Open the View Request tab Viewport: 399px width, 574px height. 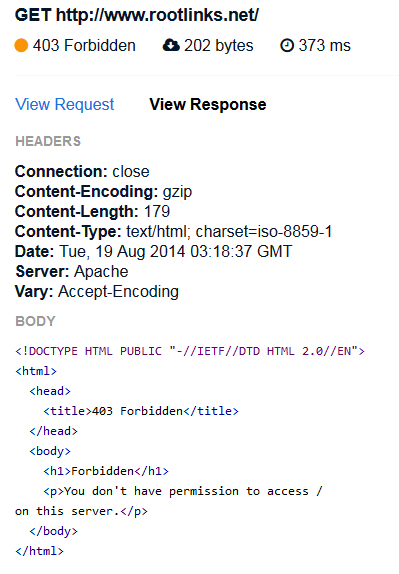pos(65,104)
